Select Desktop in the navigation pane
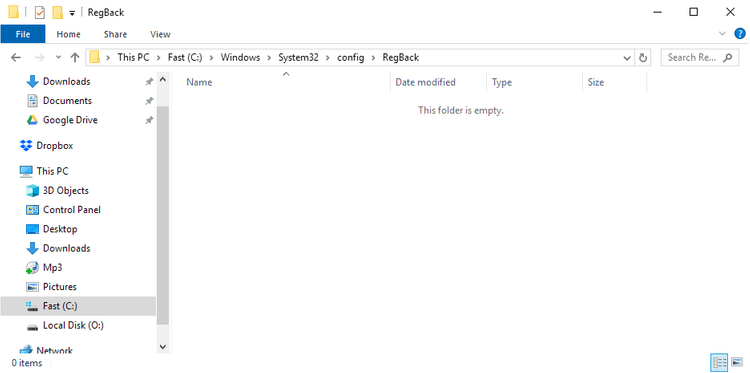Image resolution: width=750 pixels, height=373 pixels. point(60,229)
